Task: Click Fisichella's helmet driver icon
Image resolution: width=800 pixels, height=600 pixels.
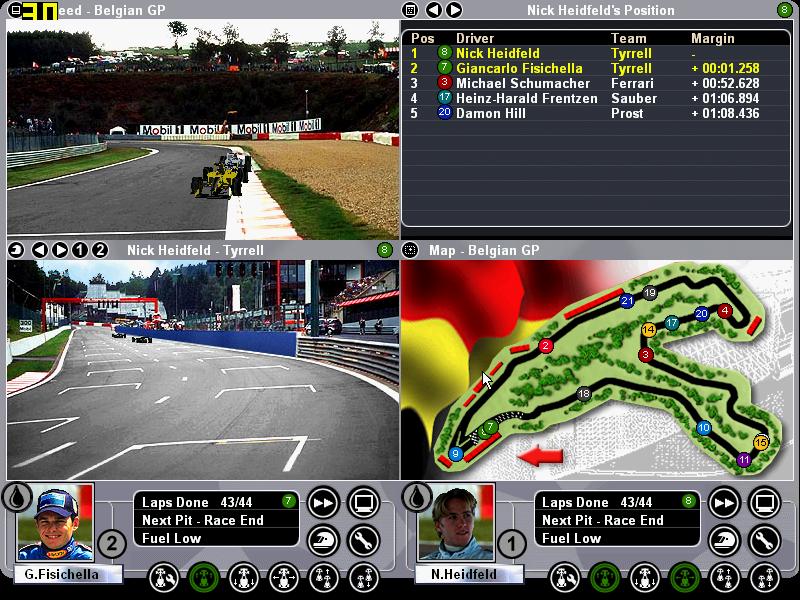Action: point(323,541)
